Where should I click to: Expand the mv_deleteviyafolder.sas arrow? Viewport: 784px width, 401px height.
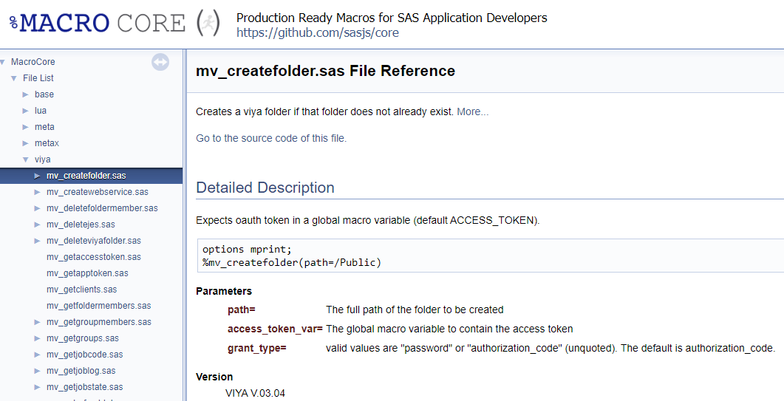[38, 241]
